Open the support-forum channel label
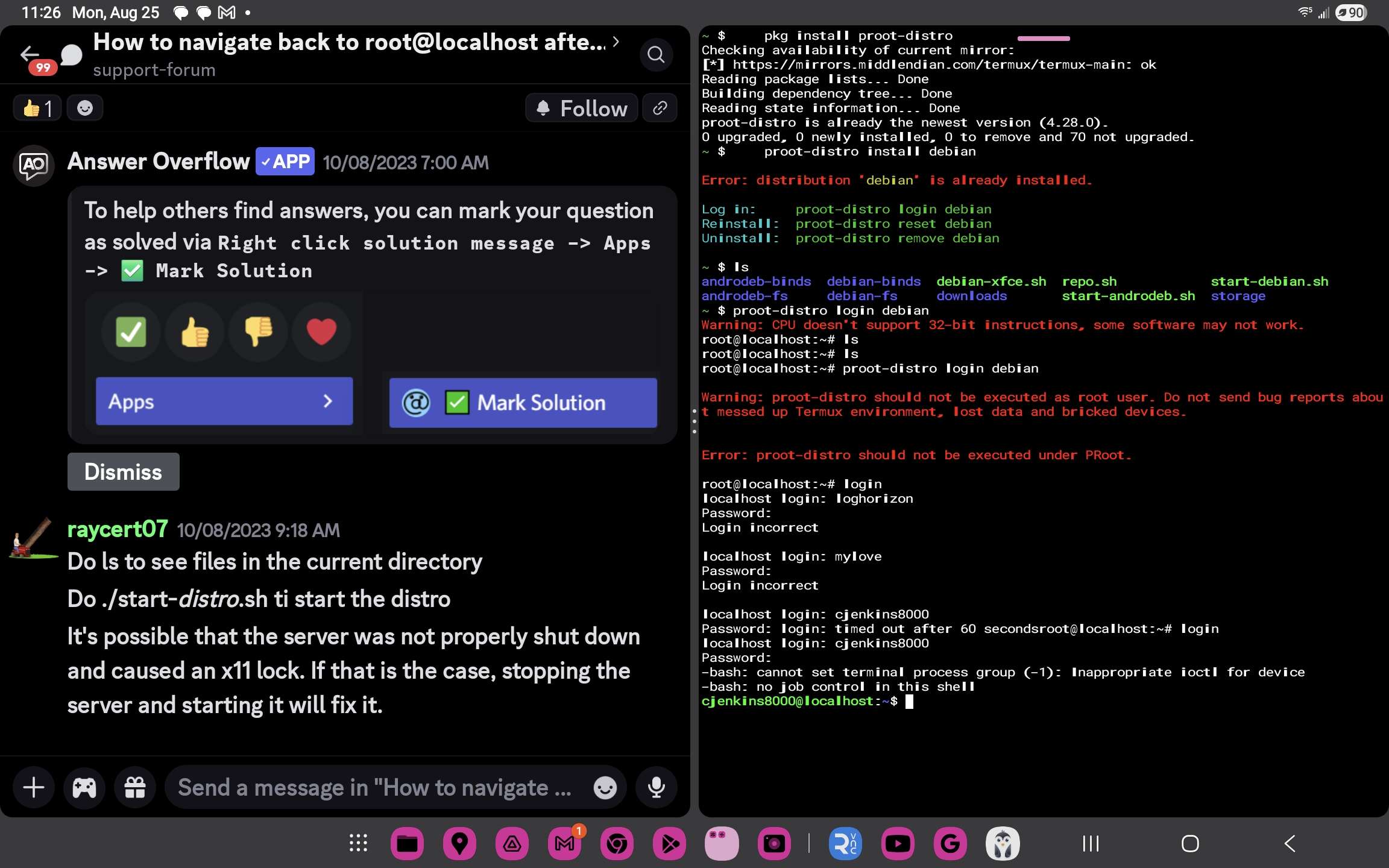 (154, 70)
